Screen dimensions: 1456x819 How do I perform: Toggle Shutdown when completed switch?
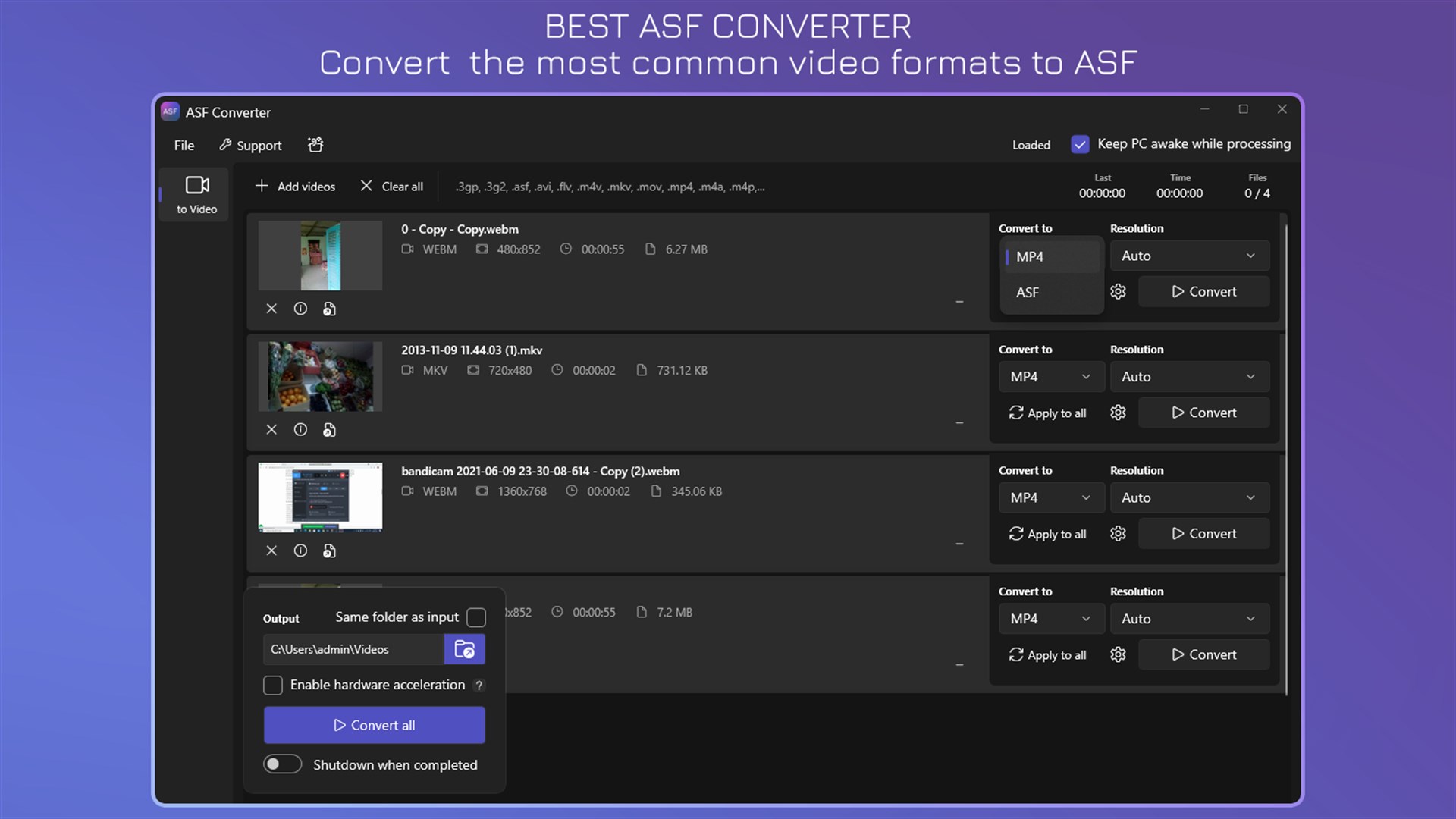pos(282,764)
